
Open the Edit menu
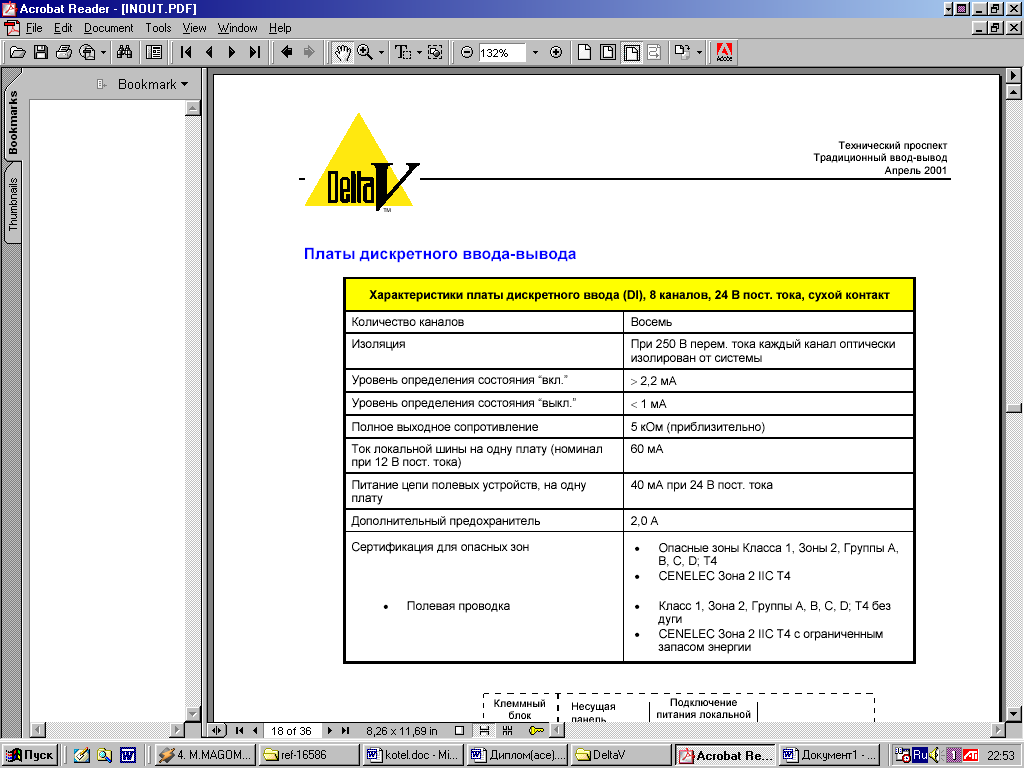click(63, 28)
